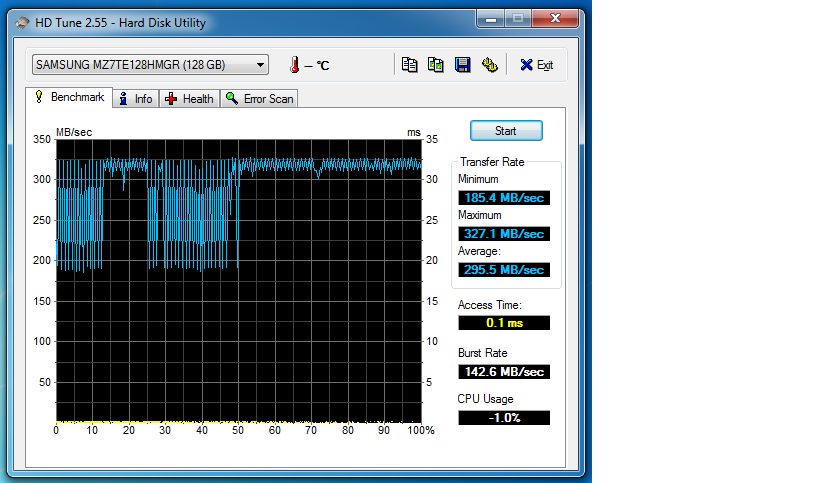
Task: Click the benchmark graph area
Action: [239, 280]
